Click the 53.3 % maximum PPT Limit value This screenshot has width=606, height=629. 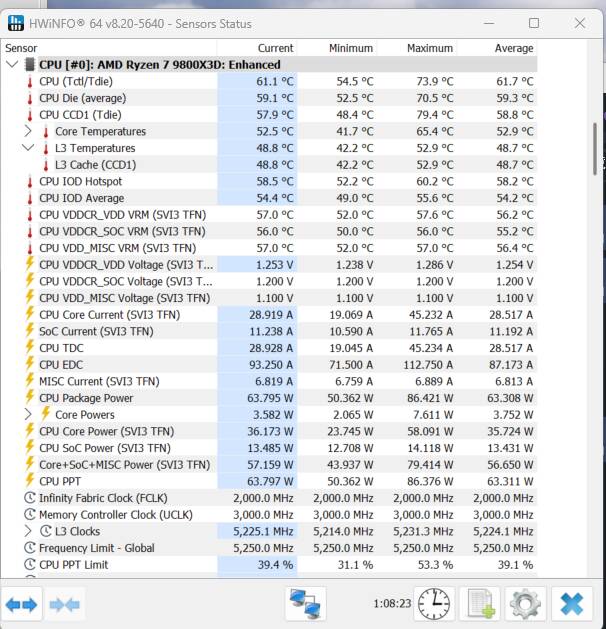coord(435,564)
